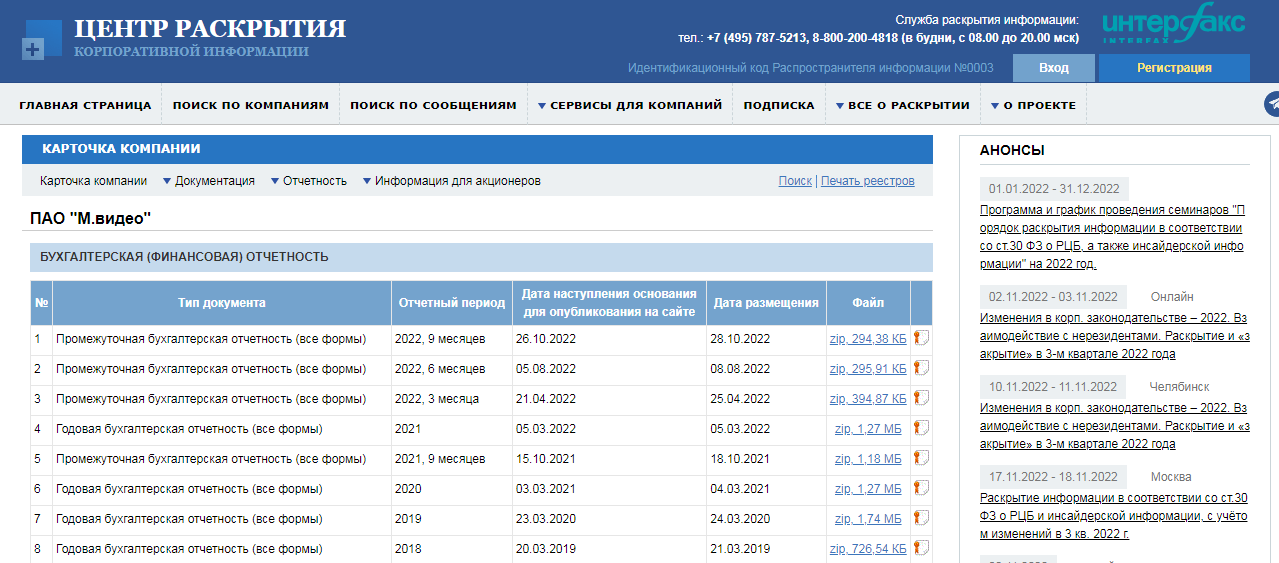The image size is (1279, 563).
Task: Download the zip, 294,38 КБ file
Action: [867, 339]
